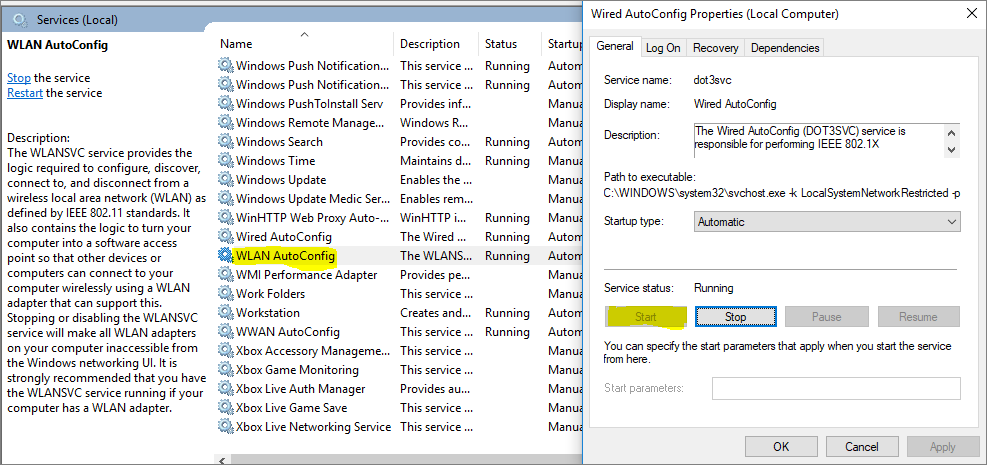Click the dot3svc service name value
Viewport: 987px width, 465px height.
[713, 80]
